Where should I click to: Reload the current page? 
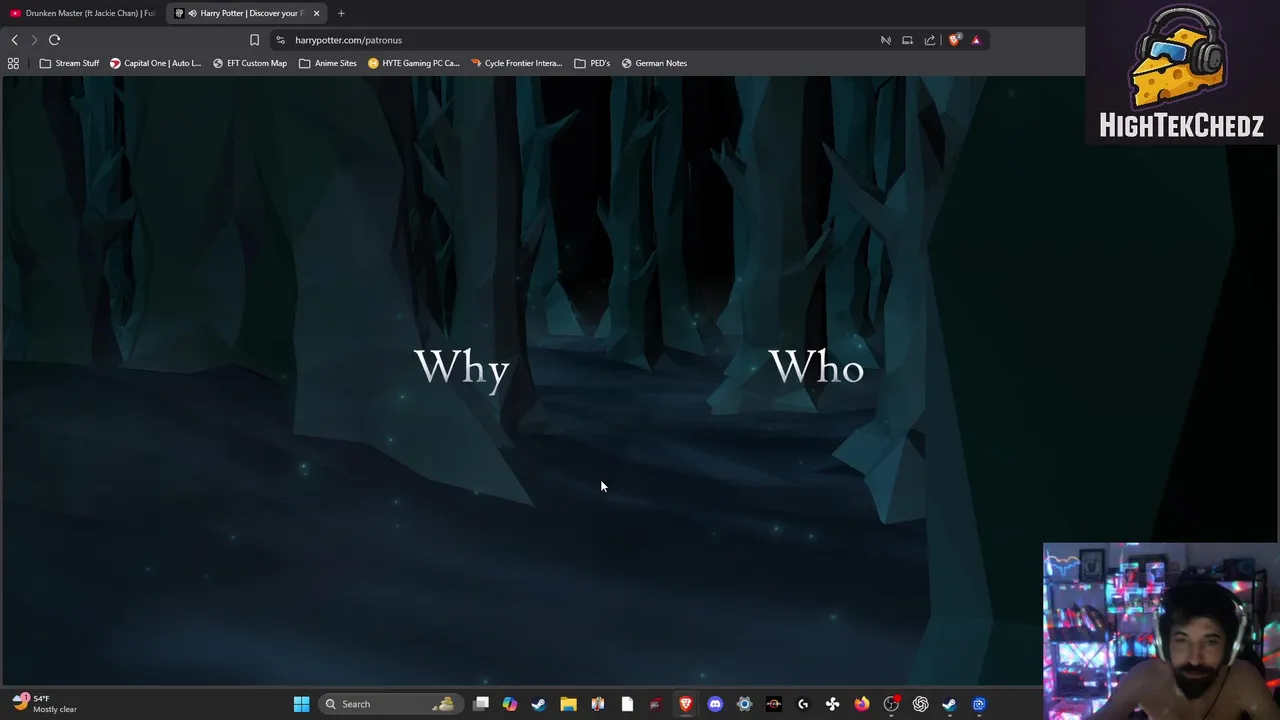(x=54, y=40)
